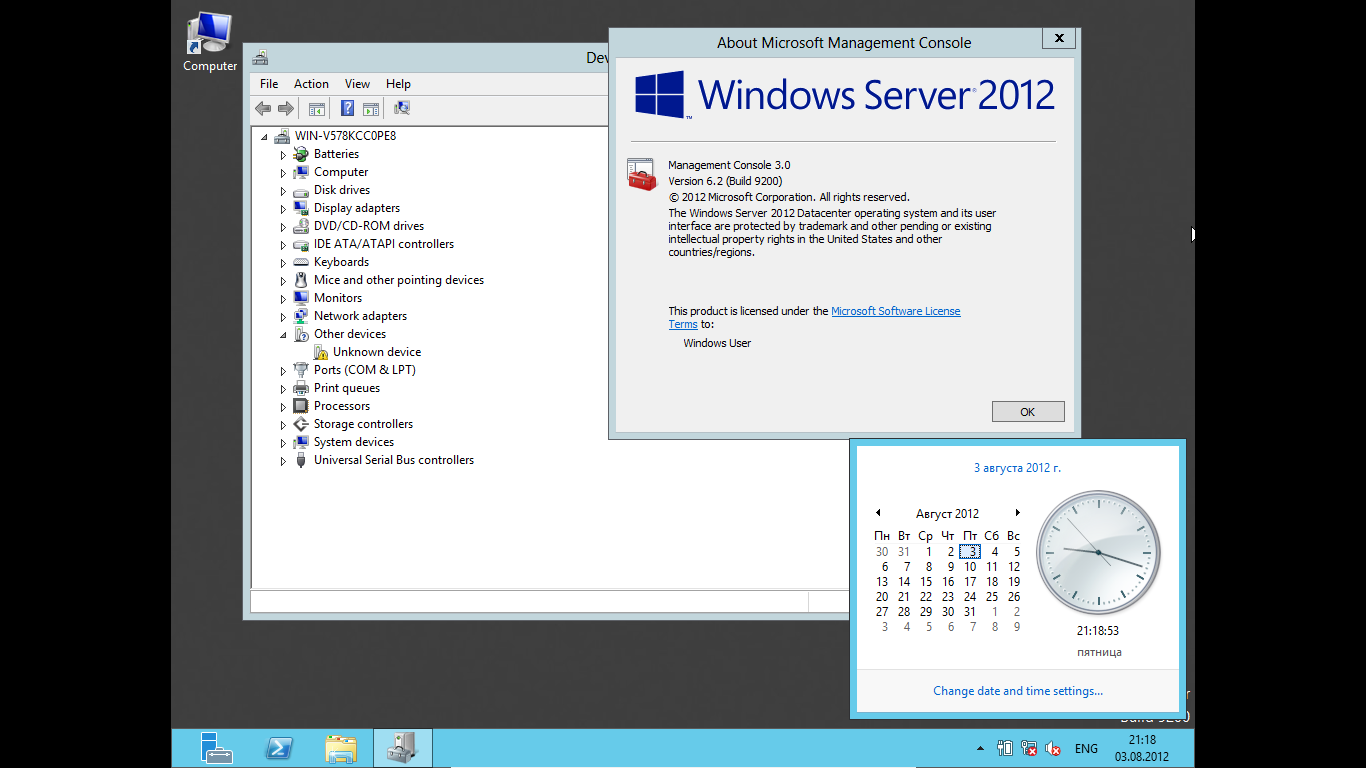Click the date 3 августа 2012 г.
The image size is (1366, 768).
pos(1018,467)
